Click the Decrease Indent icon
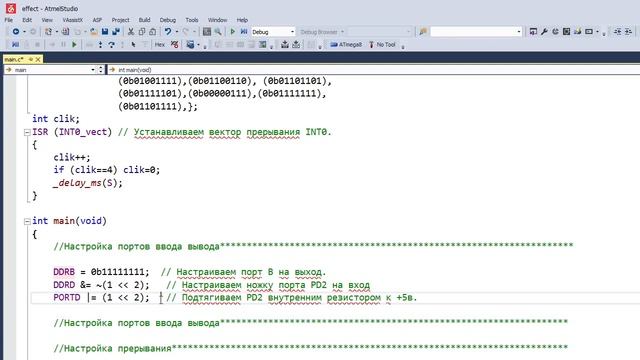 pyautogui.click(x=617, y=31)
